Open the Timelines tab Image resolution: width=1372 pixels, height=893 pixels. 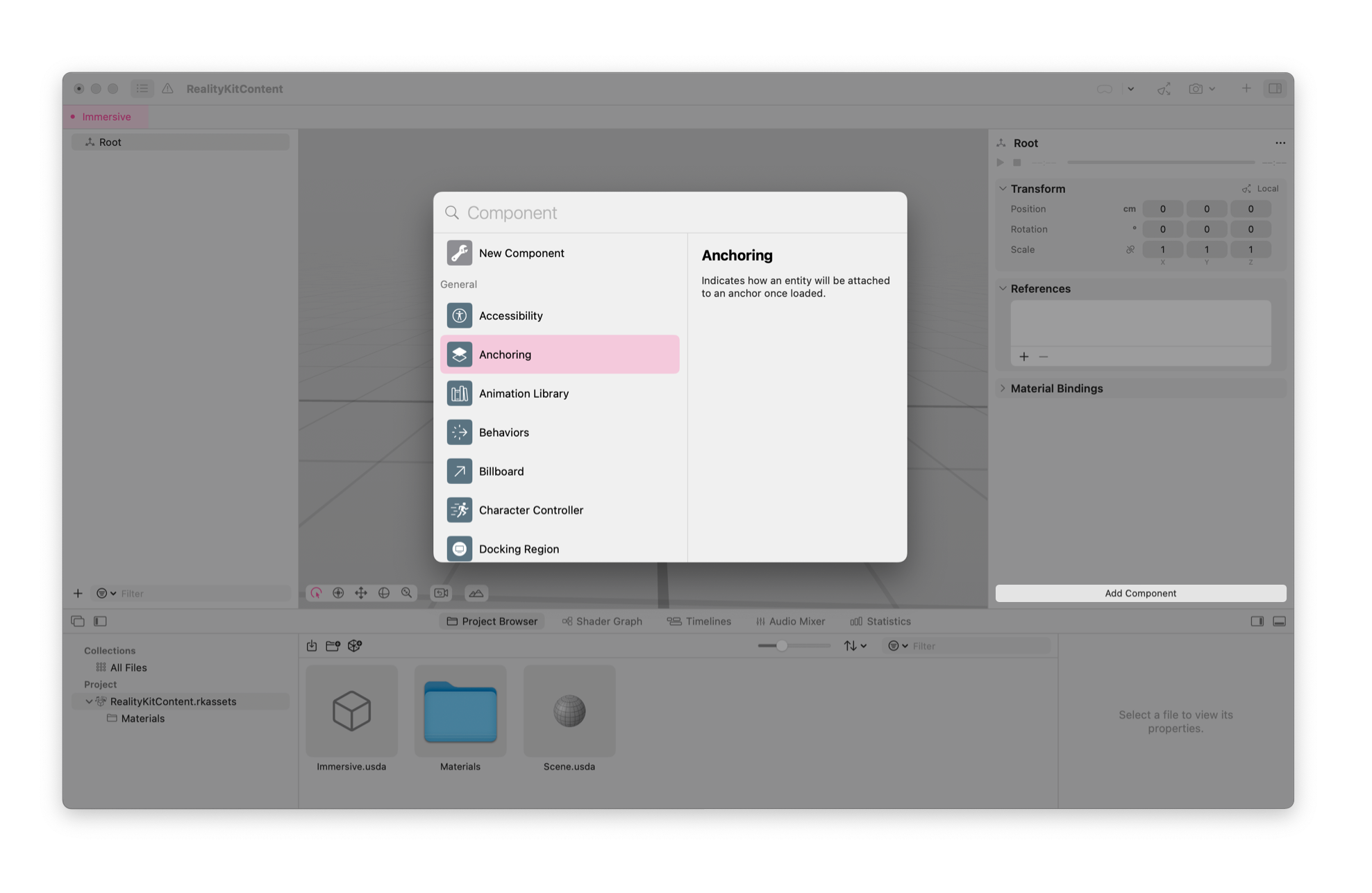point(698,621)
